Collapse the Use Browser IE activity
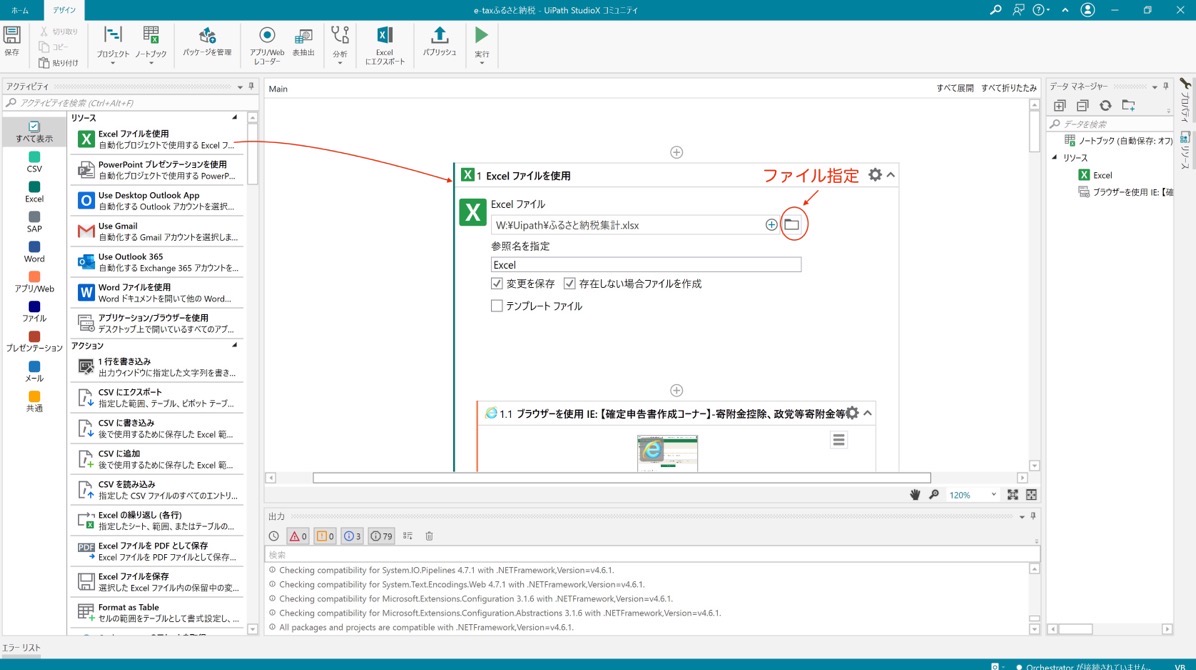Viewport: 1196px width, 670px height. point(867,413)
